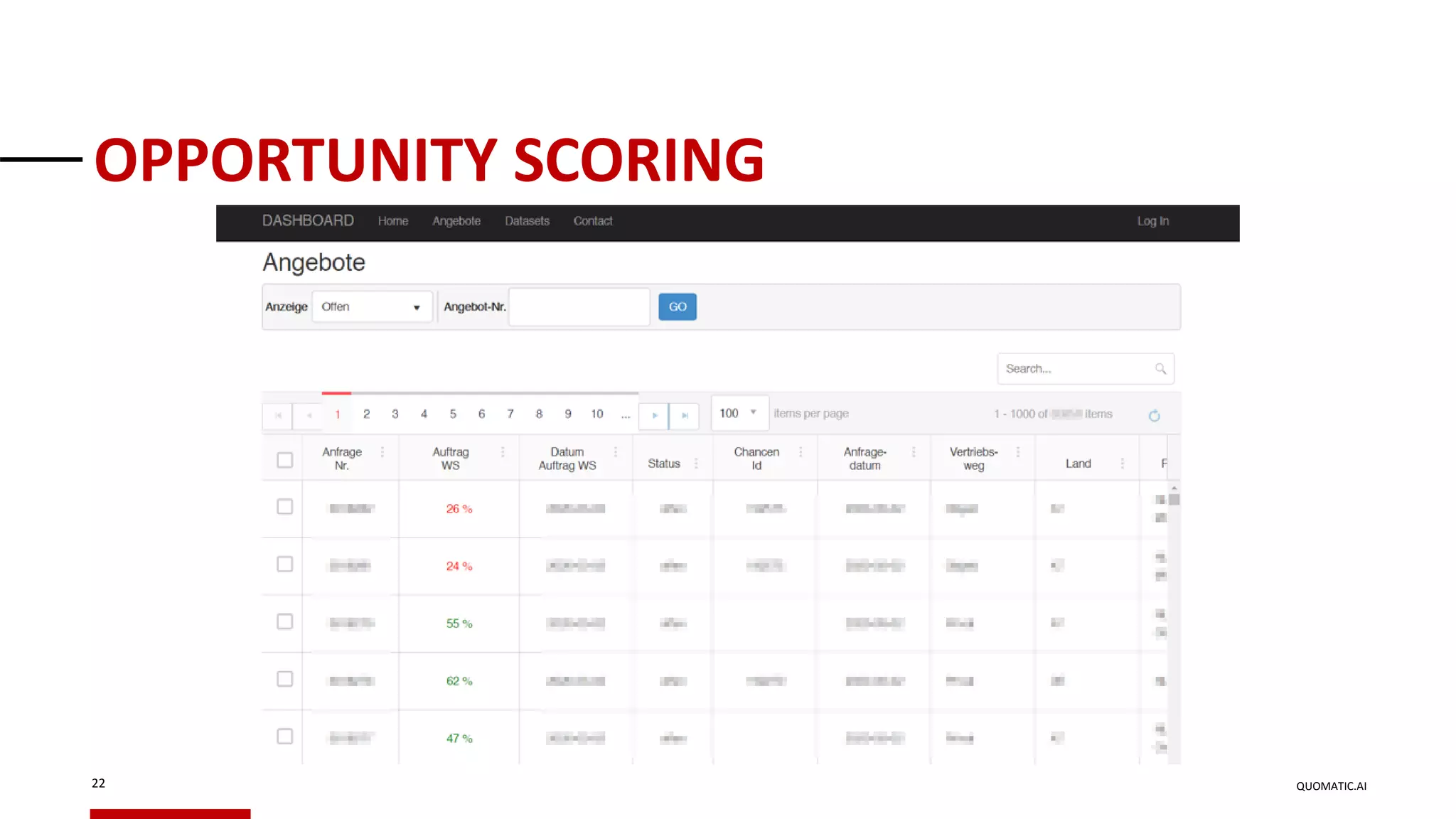
Task: Open the Anzeige dropdown showing Offen
Action: 372,307
